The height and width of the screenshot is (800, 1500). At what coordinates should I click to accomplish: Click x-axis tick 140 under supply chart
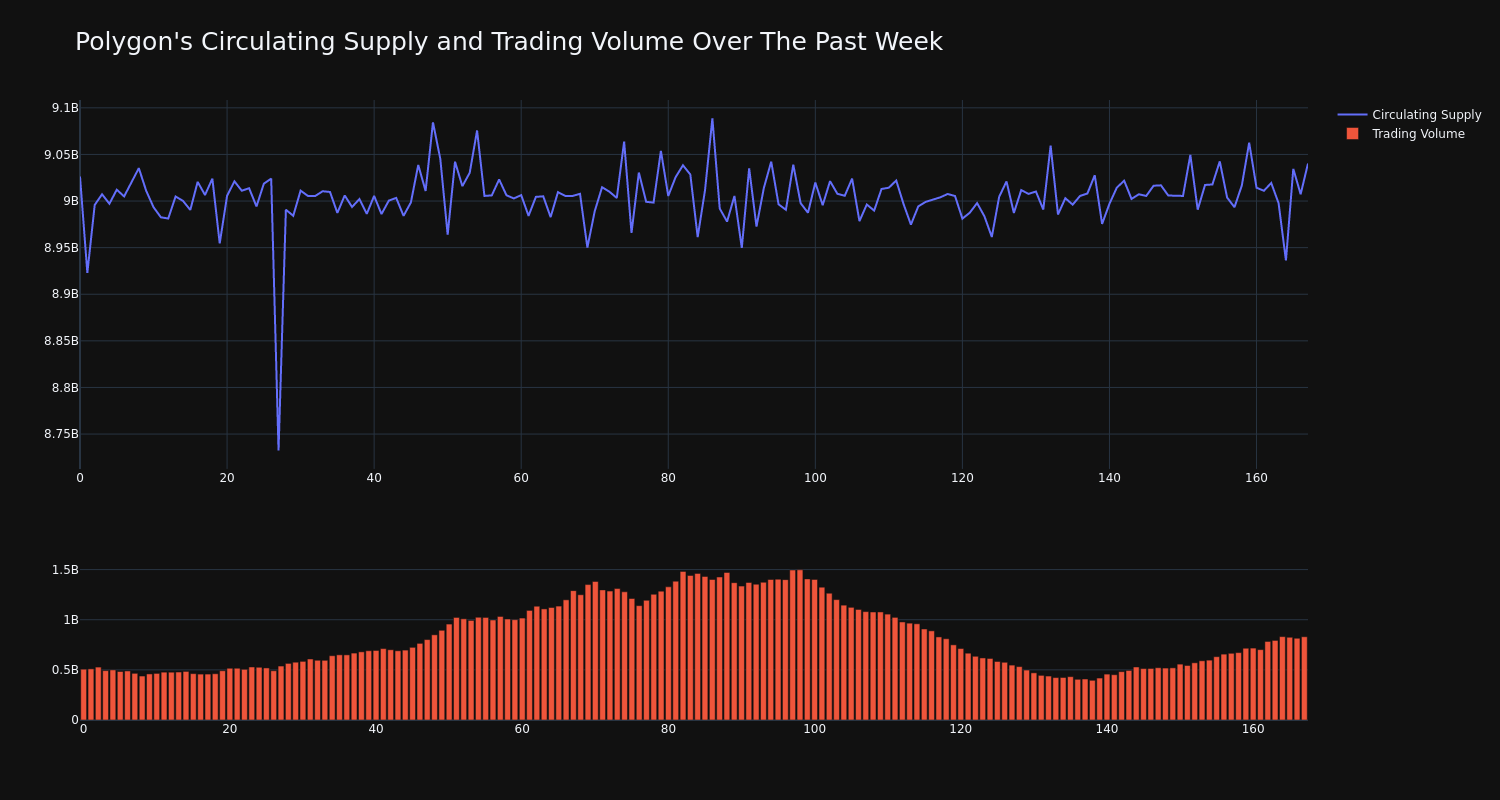pyautogui.click(x=1109, y=478)
